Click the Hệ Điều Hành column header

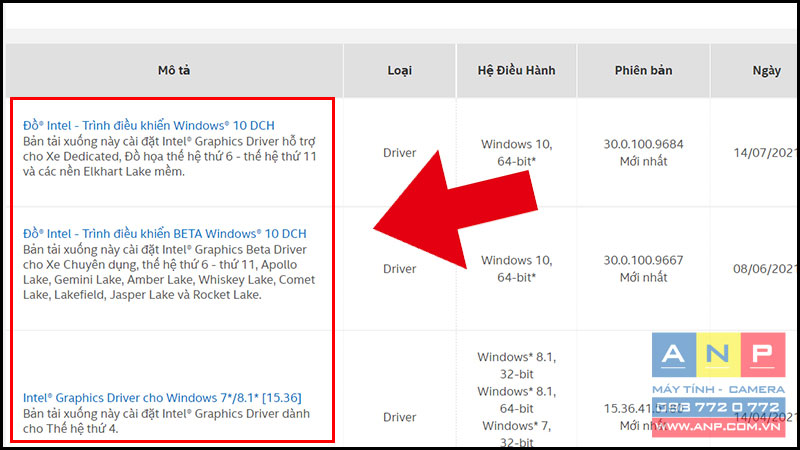[x=516, y=70]
